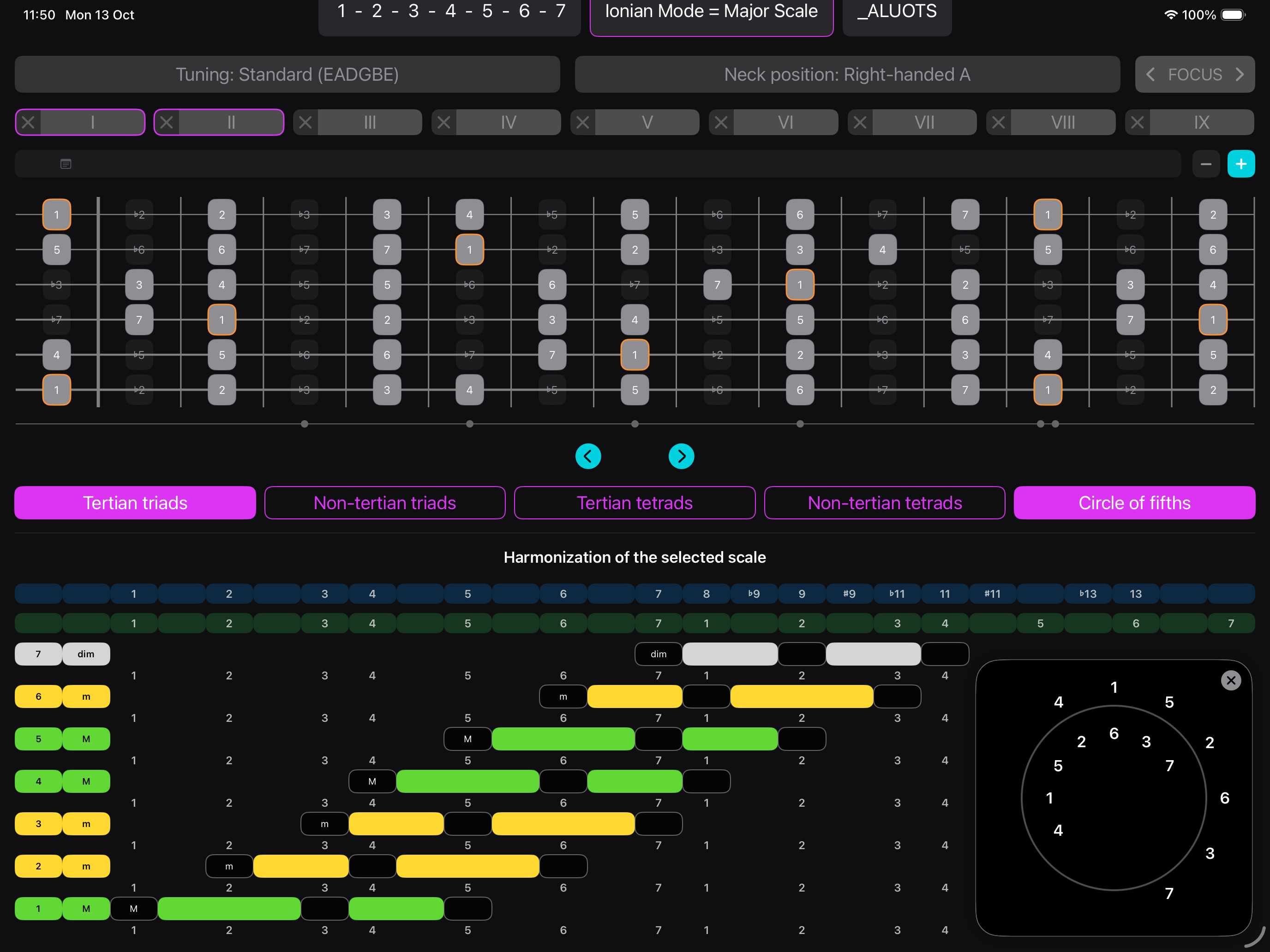Click the minus button beside plus
The width and height of the screenshot is (1270, 952).
[x=1206, y=164]
